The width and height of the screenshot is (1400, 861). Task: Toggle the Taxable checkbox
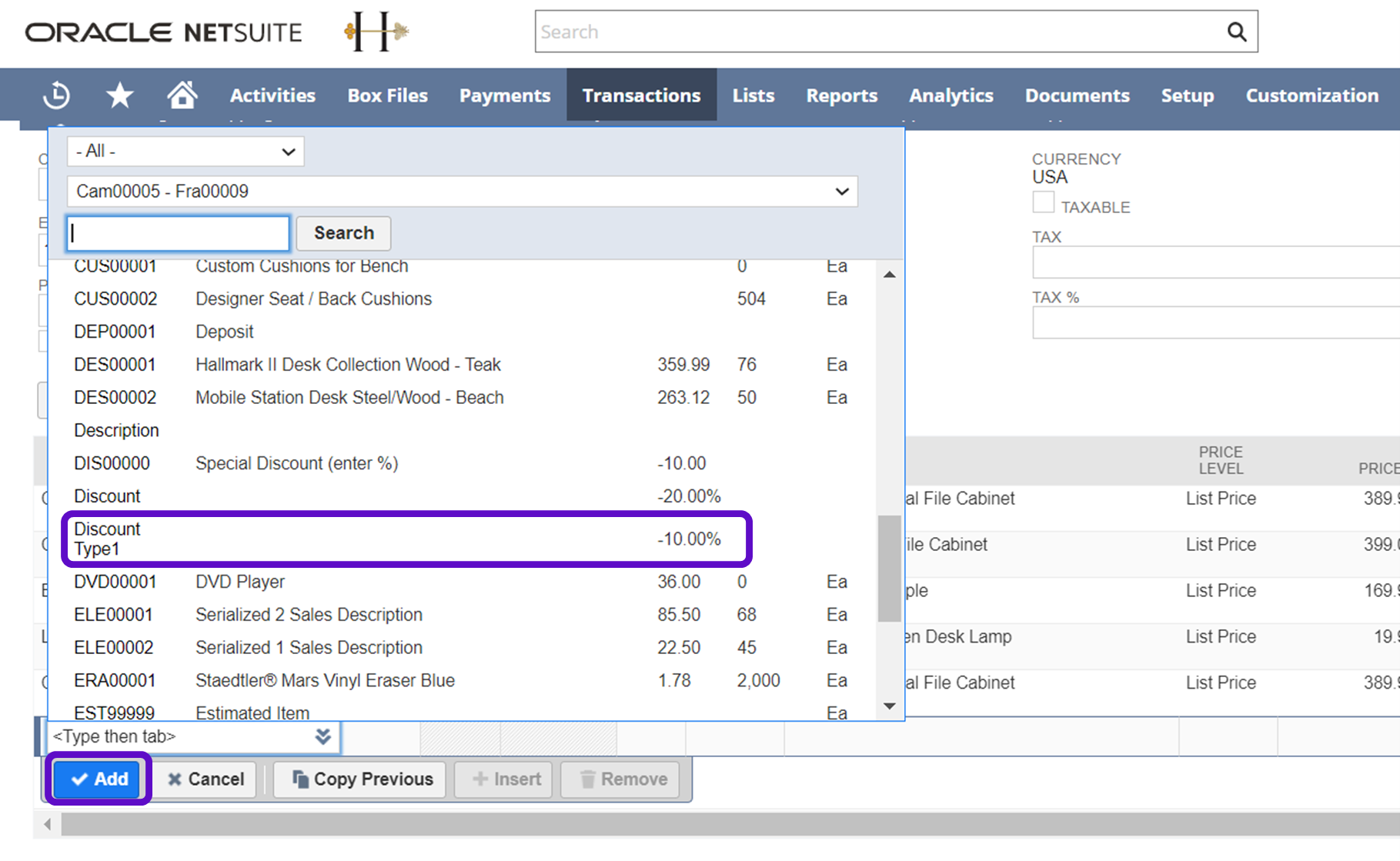(1043, 203)
